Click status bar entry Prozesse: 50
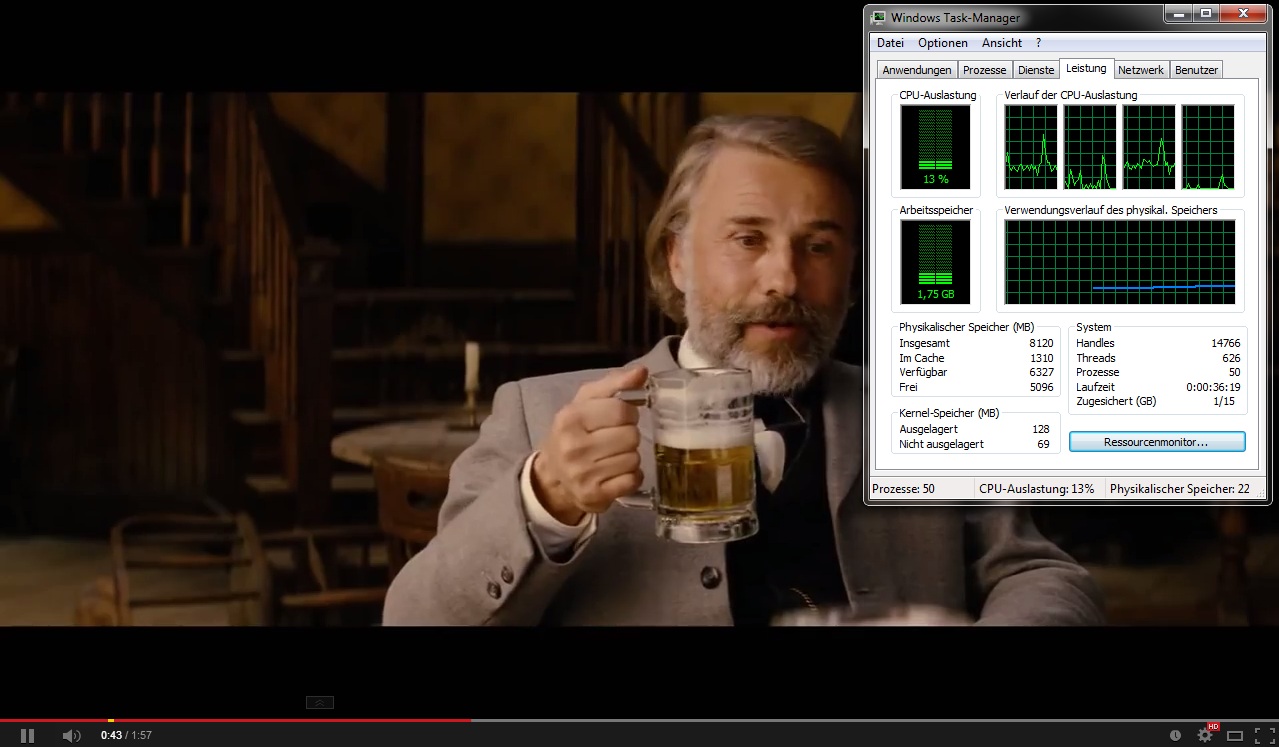Viewport: 1279px width, 747px height. click(903, 489)
